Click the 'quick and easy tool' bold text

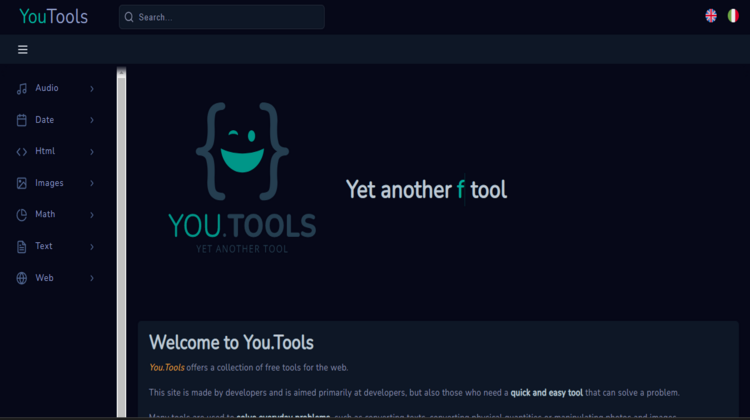point(547,393)
